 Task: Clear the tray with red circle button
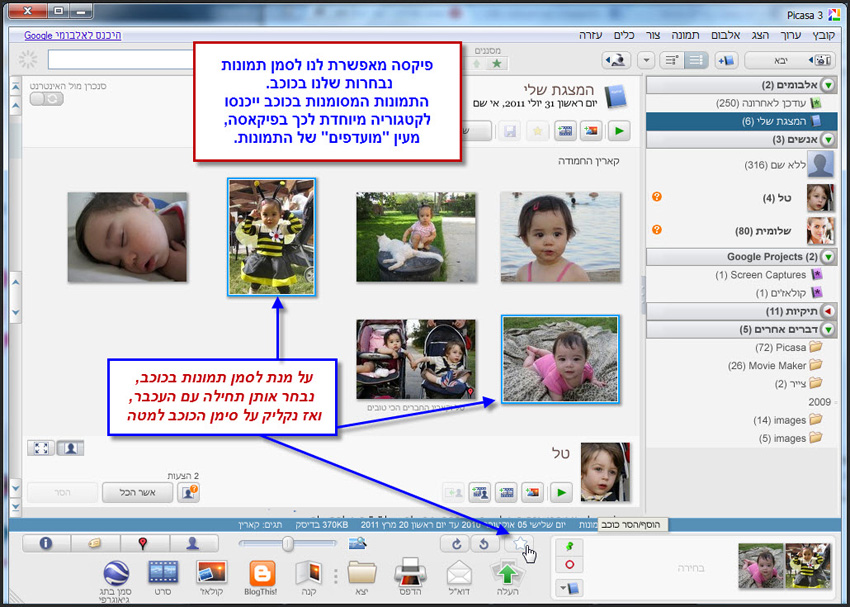click(570, 565)
